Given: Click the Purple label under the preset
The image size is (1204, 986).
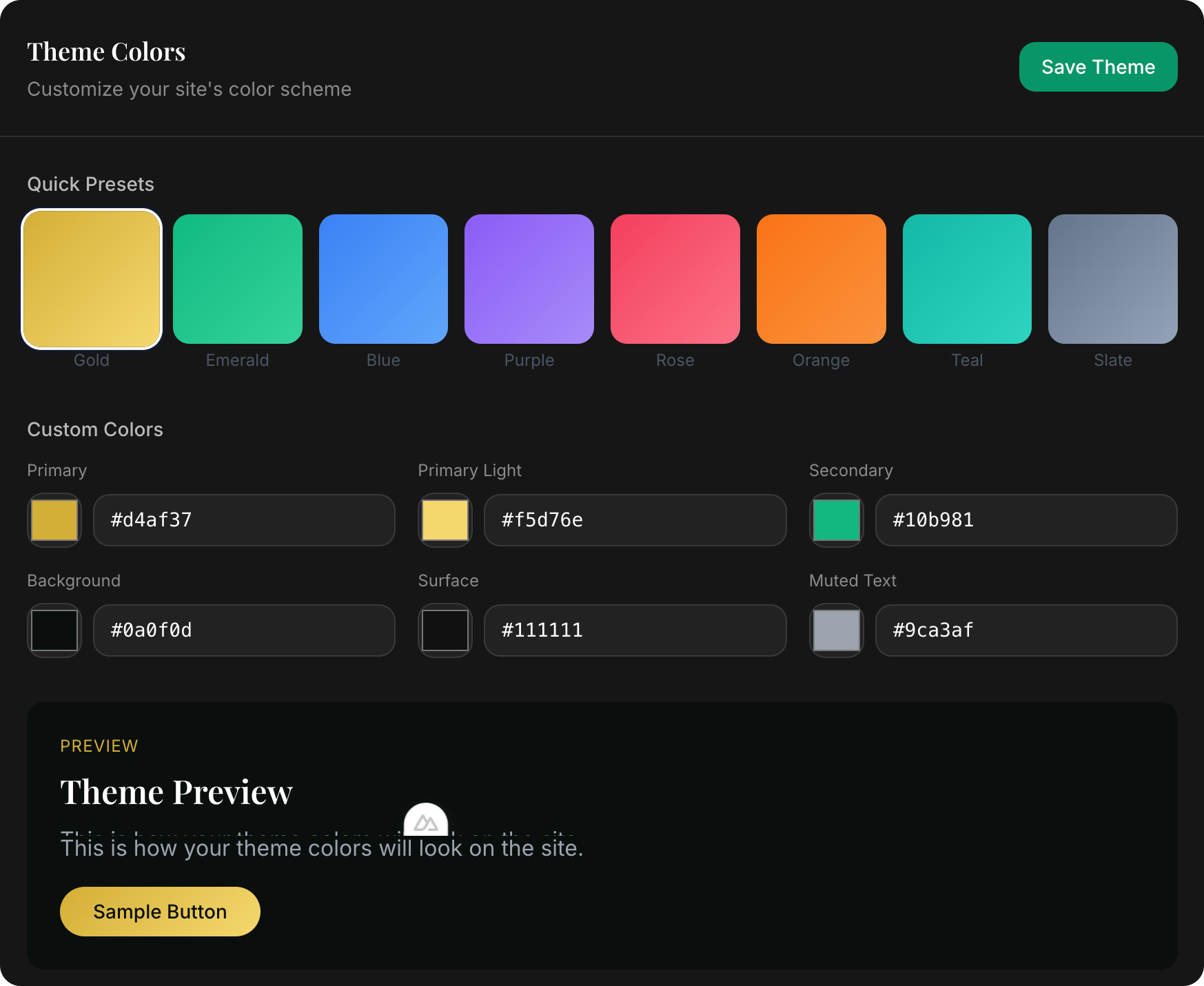Looking at the screenshot, I should 529,360.
